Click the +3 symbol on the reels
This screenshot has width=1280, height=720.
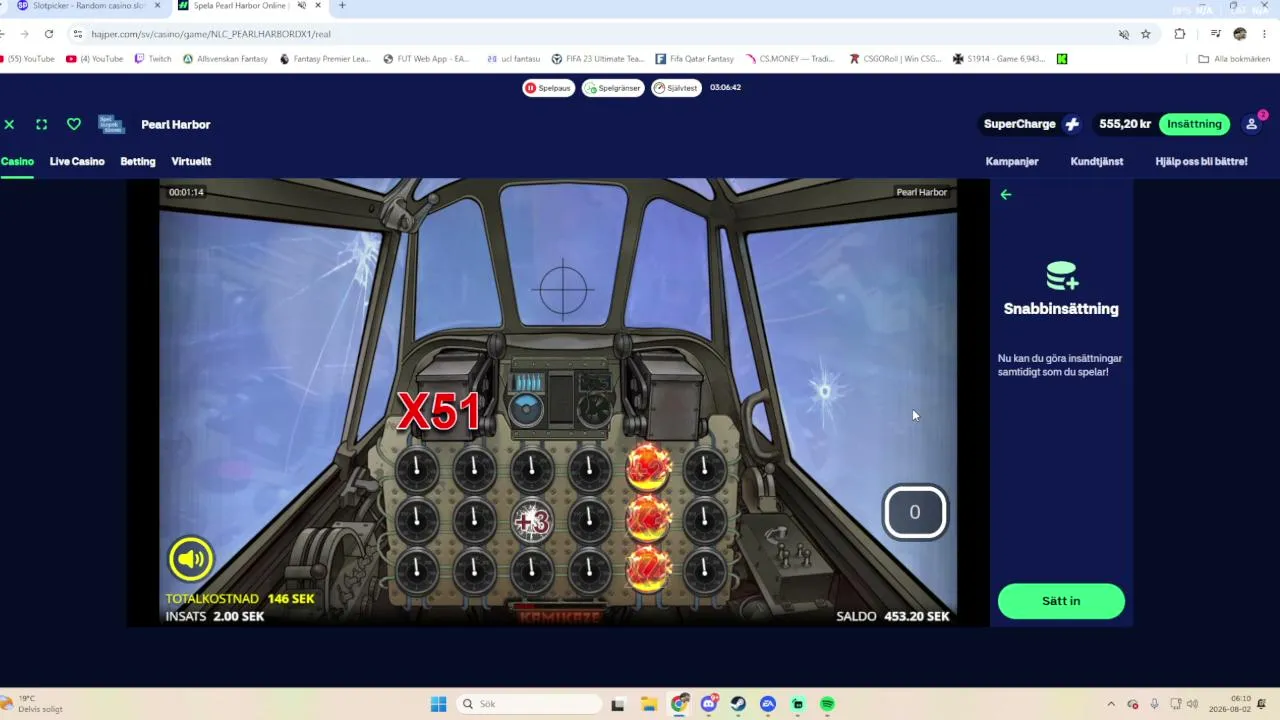pos(532,521)
